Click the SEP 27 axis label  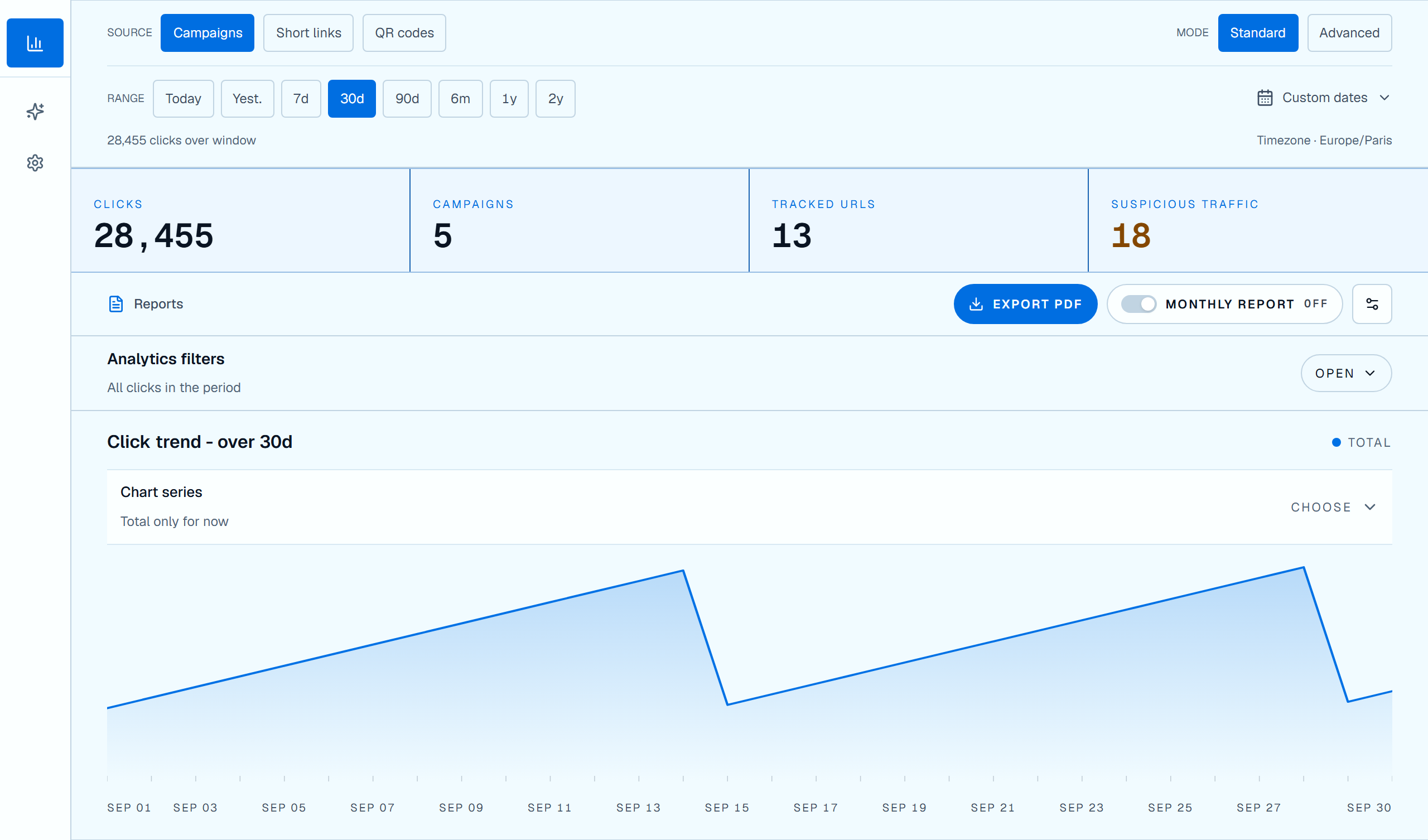point(1258,807)
